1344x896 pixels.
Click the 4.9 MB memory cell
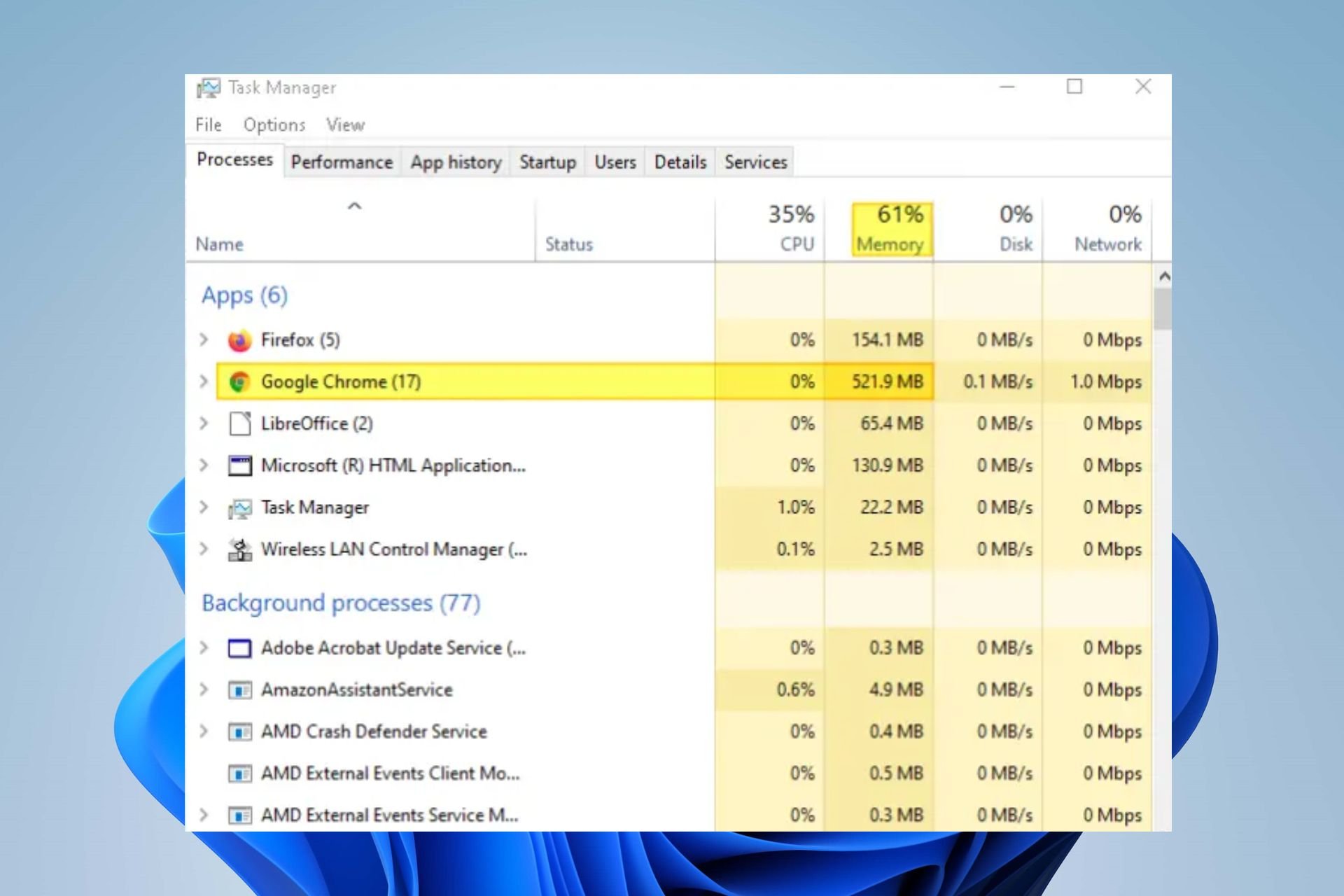(x=879, y=689)
